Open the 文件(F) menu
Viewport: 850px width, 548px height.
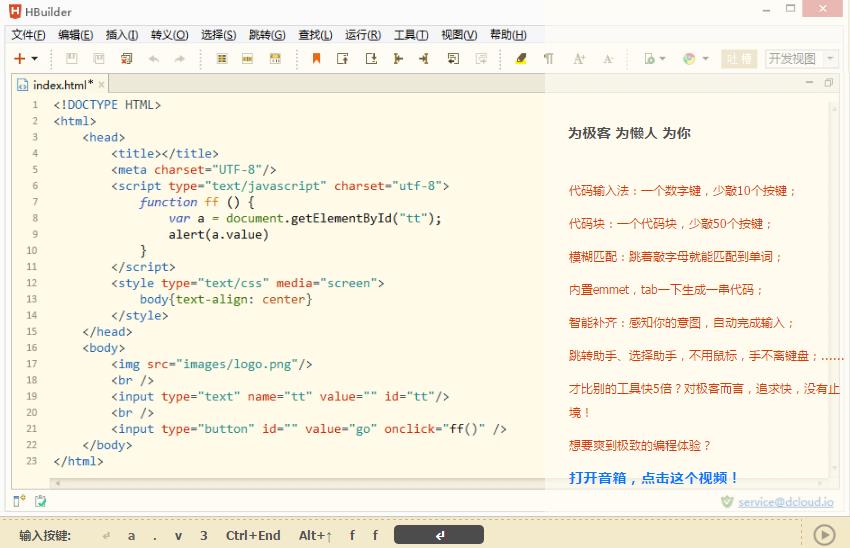(29, 35)
